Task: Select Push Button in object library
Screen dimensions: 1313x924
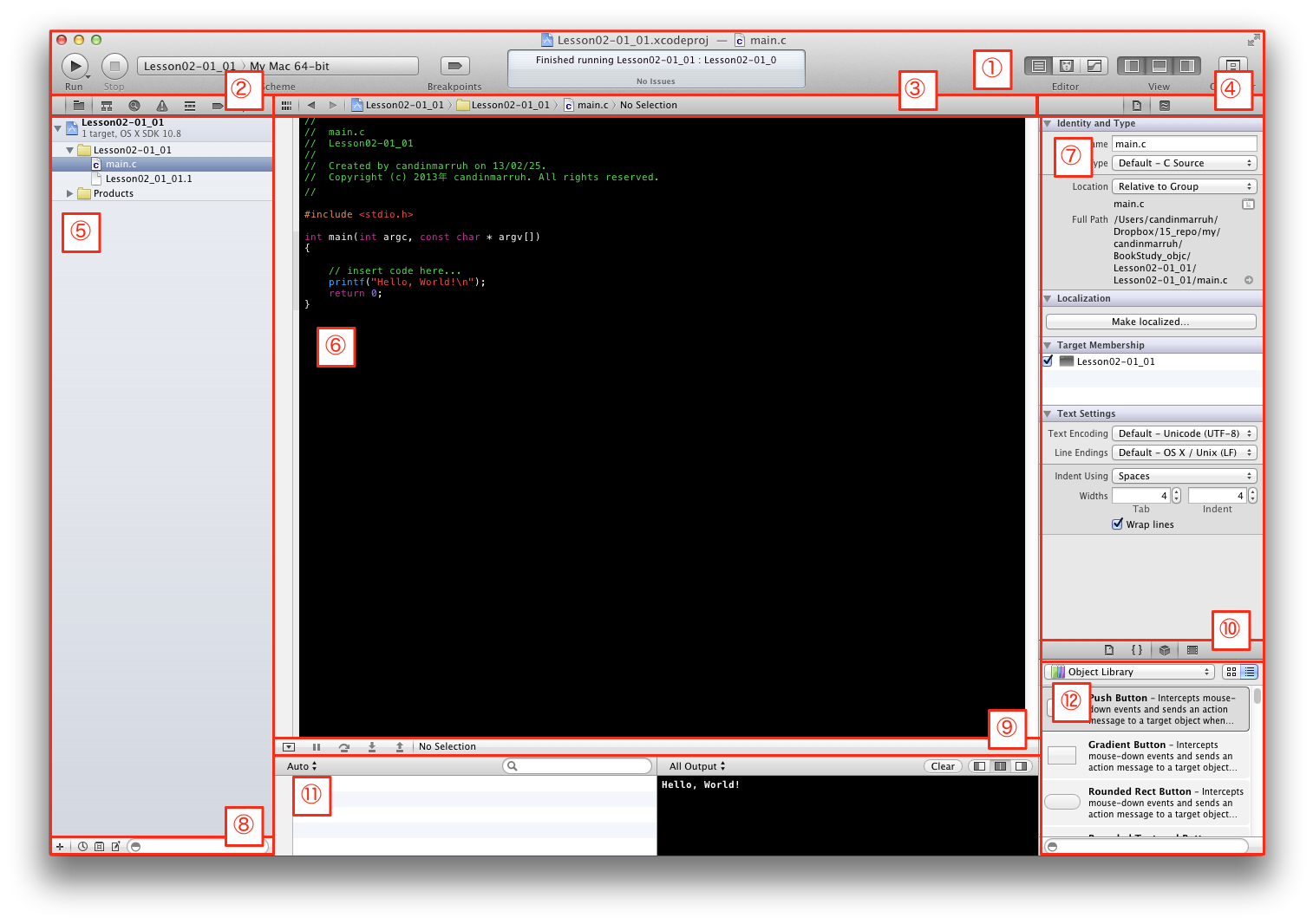Action: click(1147, 709)
